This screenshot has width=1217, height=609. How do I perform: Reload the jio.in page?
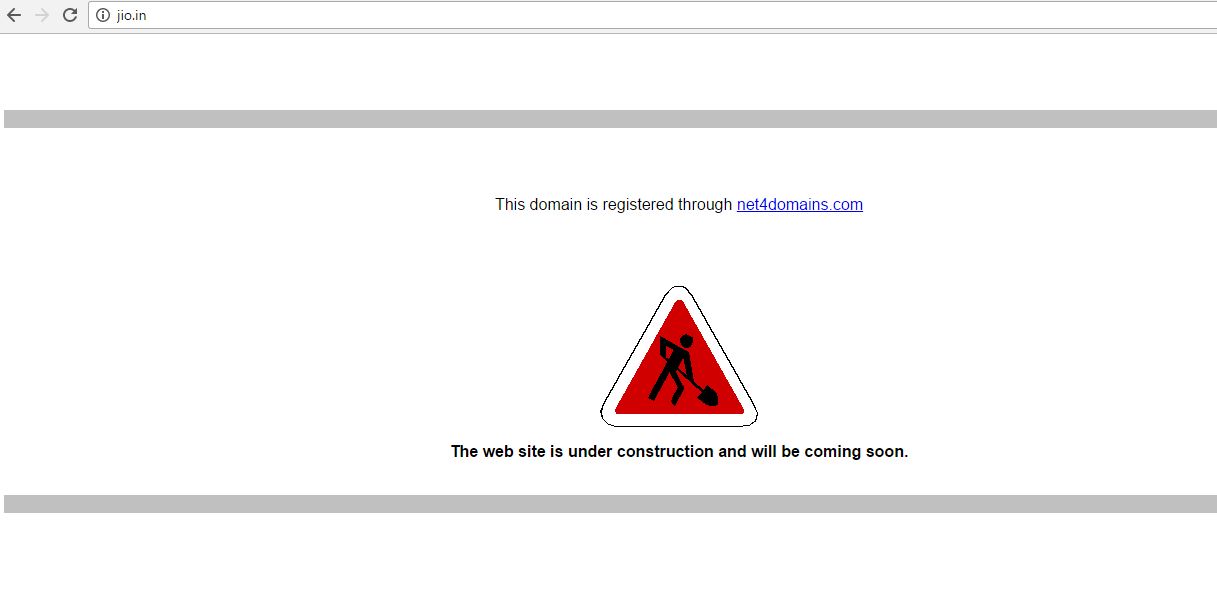click(x=70, y=15)
